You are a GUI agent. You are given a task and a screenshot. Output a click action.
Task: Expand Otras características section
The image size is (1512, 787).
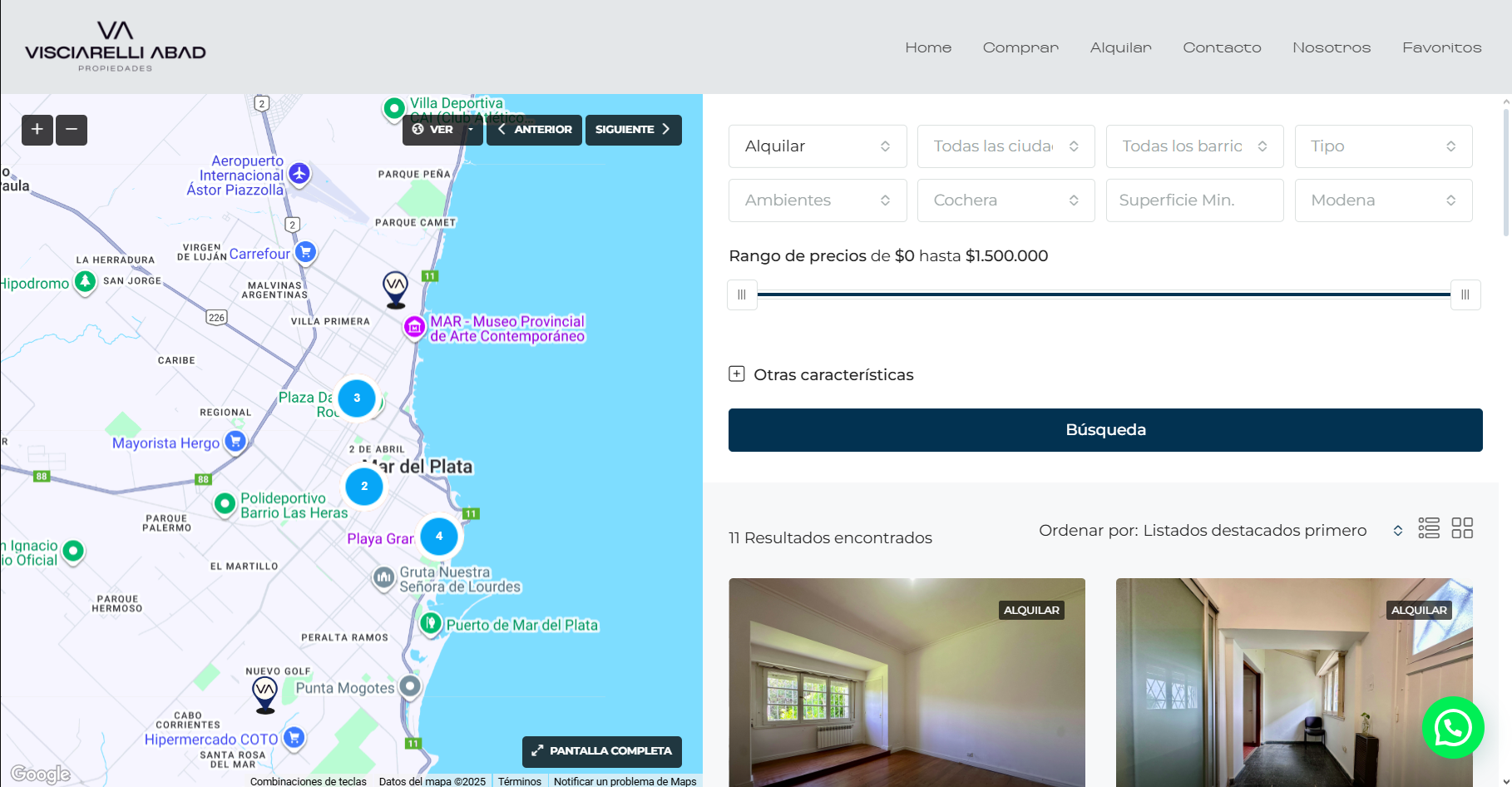pyautogui.click(x=737, y=374)
